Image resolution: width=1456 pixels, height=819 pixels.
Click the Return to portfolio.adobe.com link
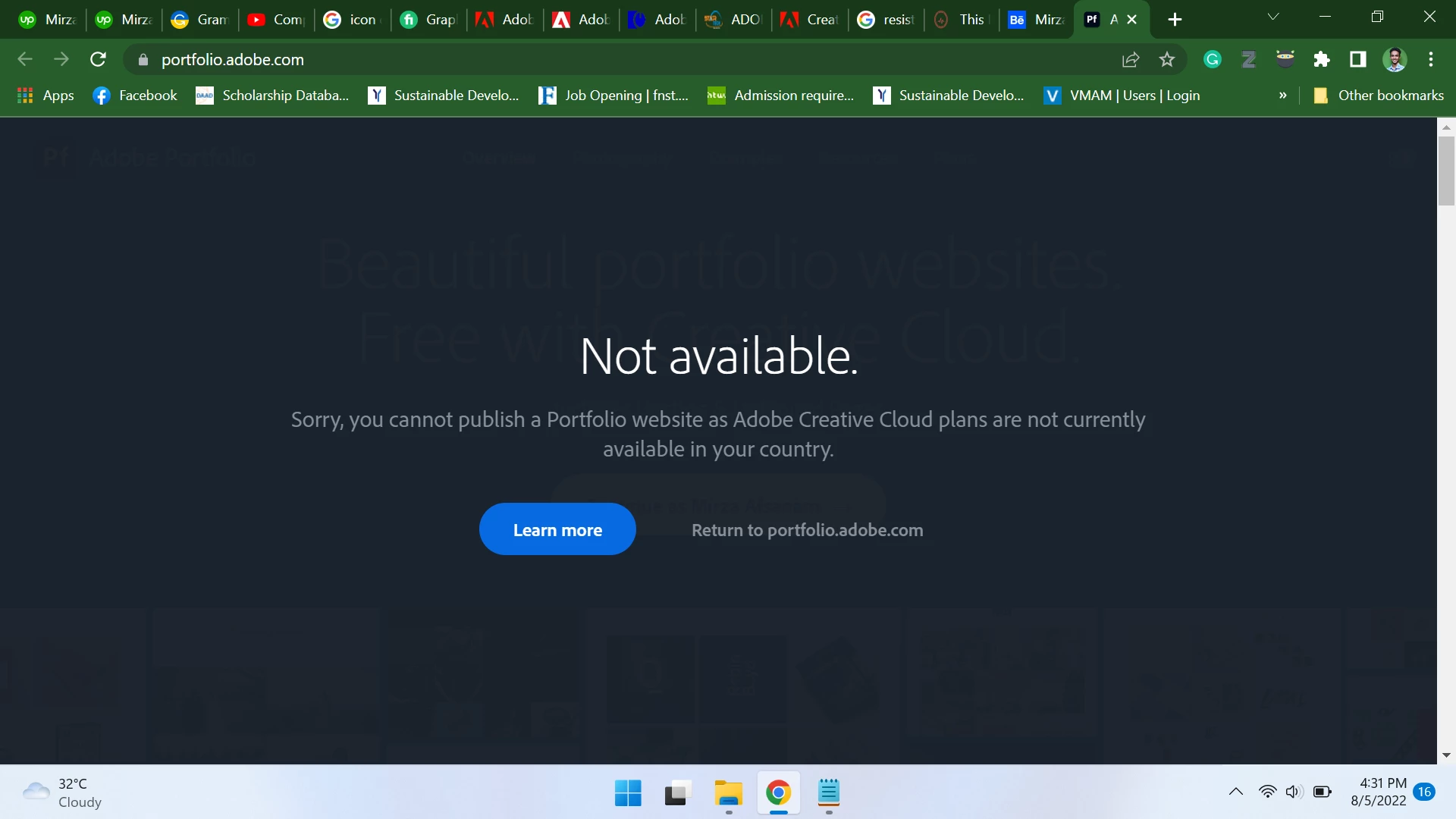click(x=807, y=530)
